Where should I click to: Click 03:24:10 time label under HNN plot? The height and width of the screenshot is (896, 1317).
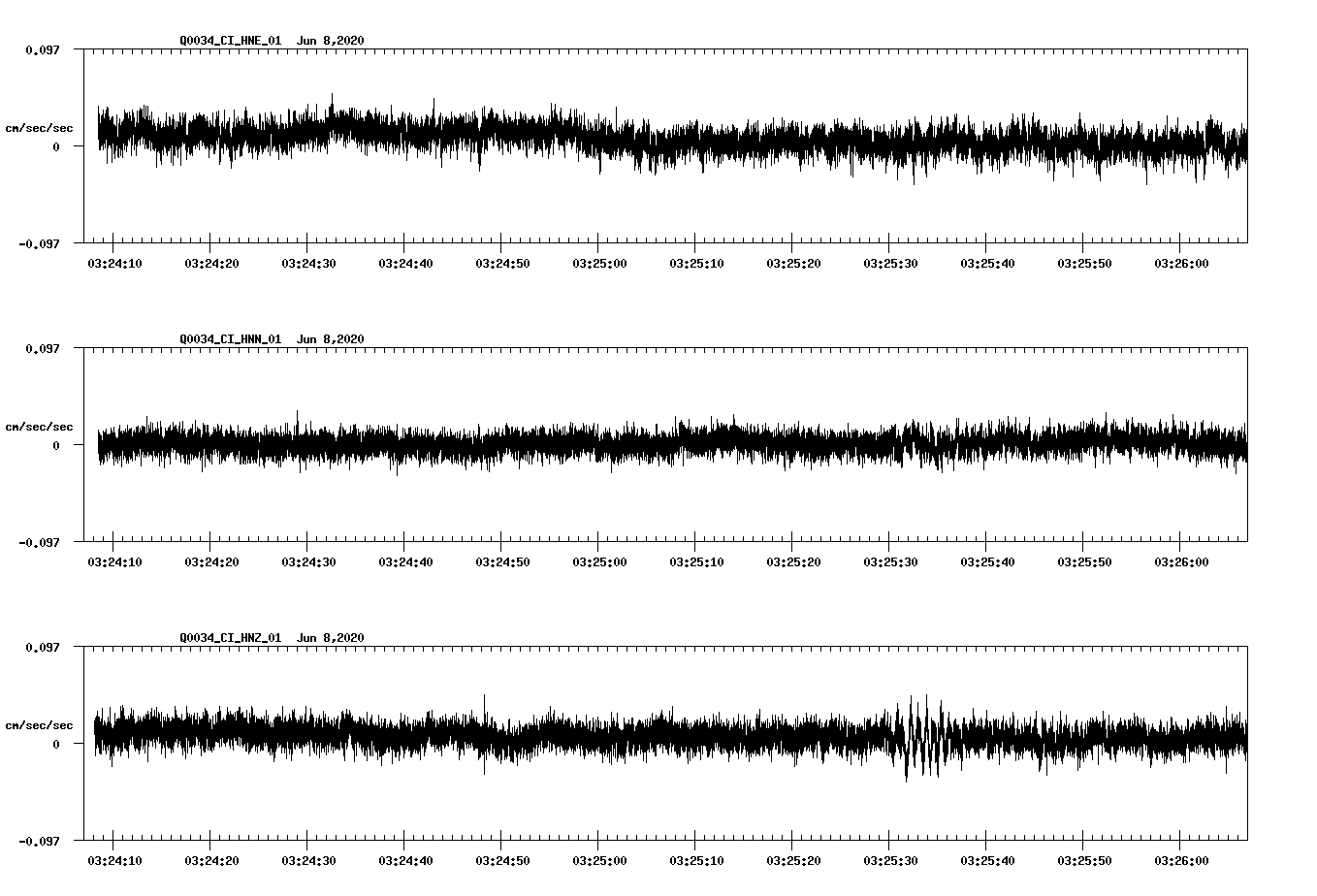(114, 562)
